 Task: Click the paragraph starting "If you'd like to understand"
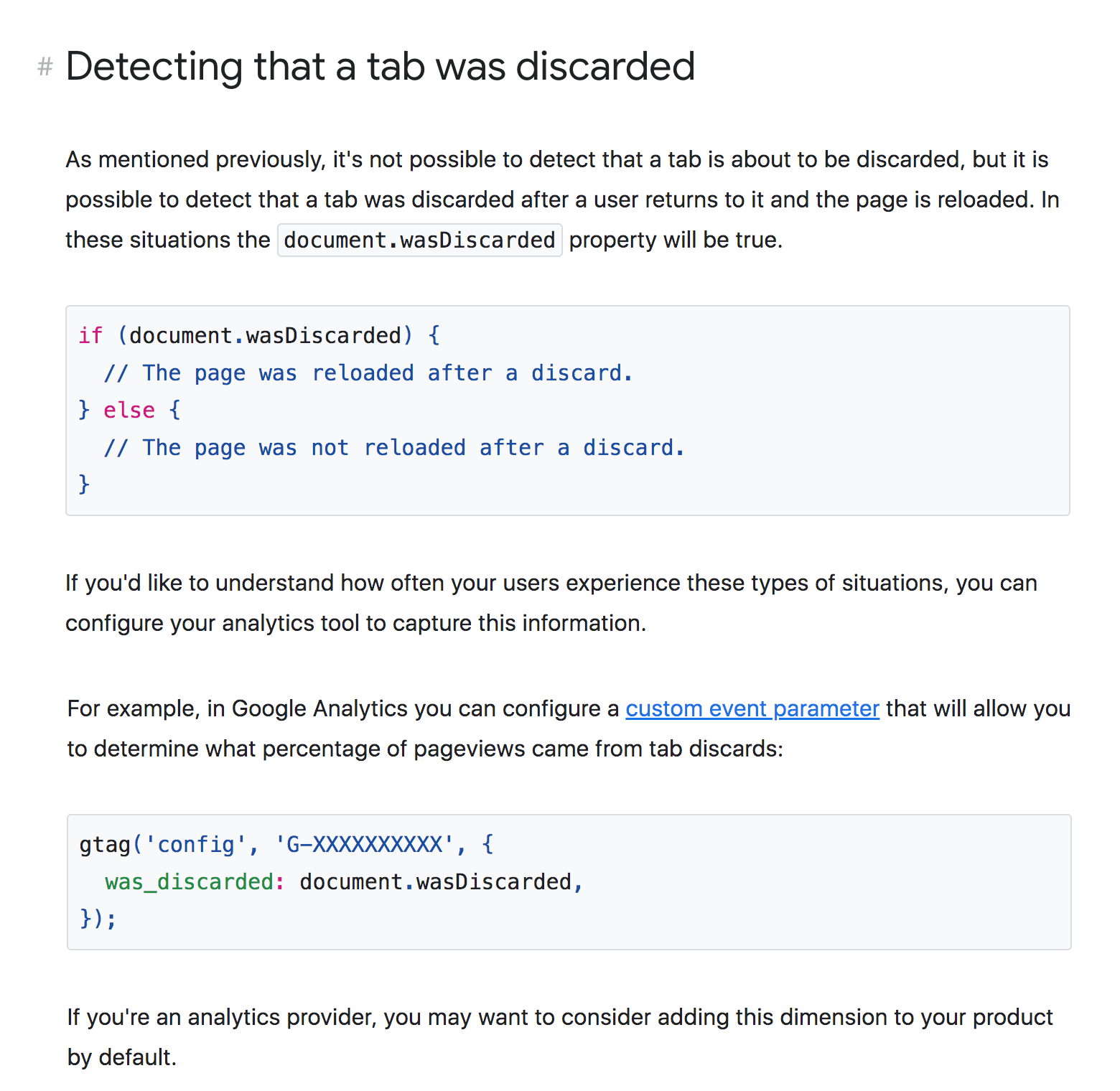(x=550, y=603)
